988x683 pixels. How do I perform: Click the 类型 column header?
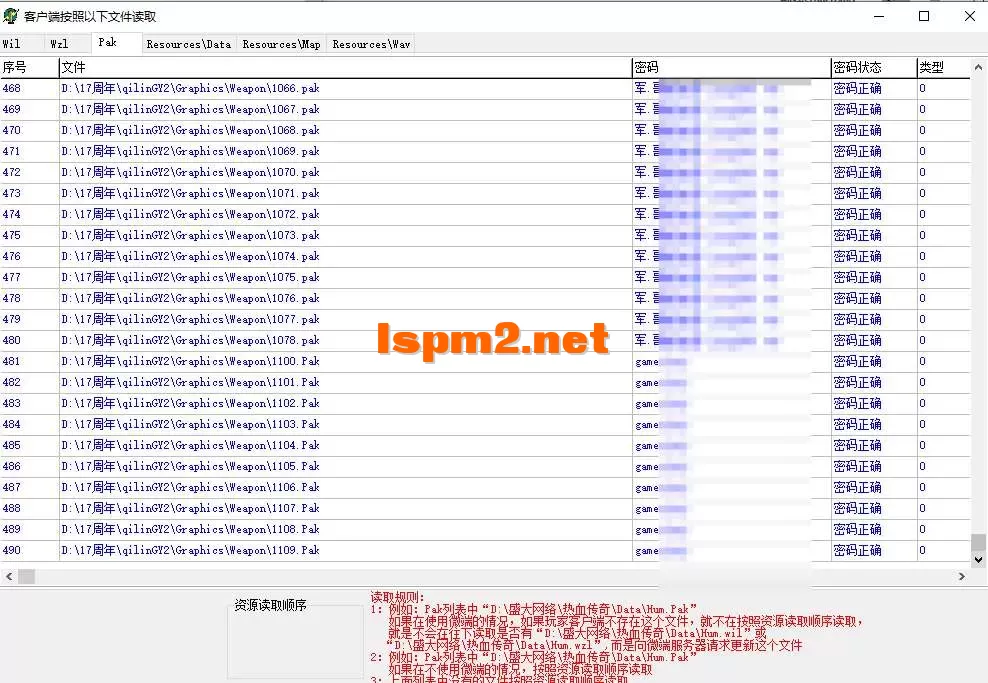(943, 67)
